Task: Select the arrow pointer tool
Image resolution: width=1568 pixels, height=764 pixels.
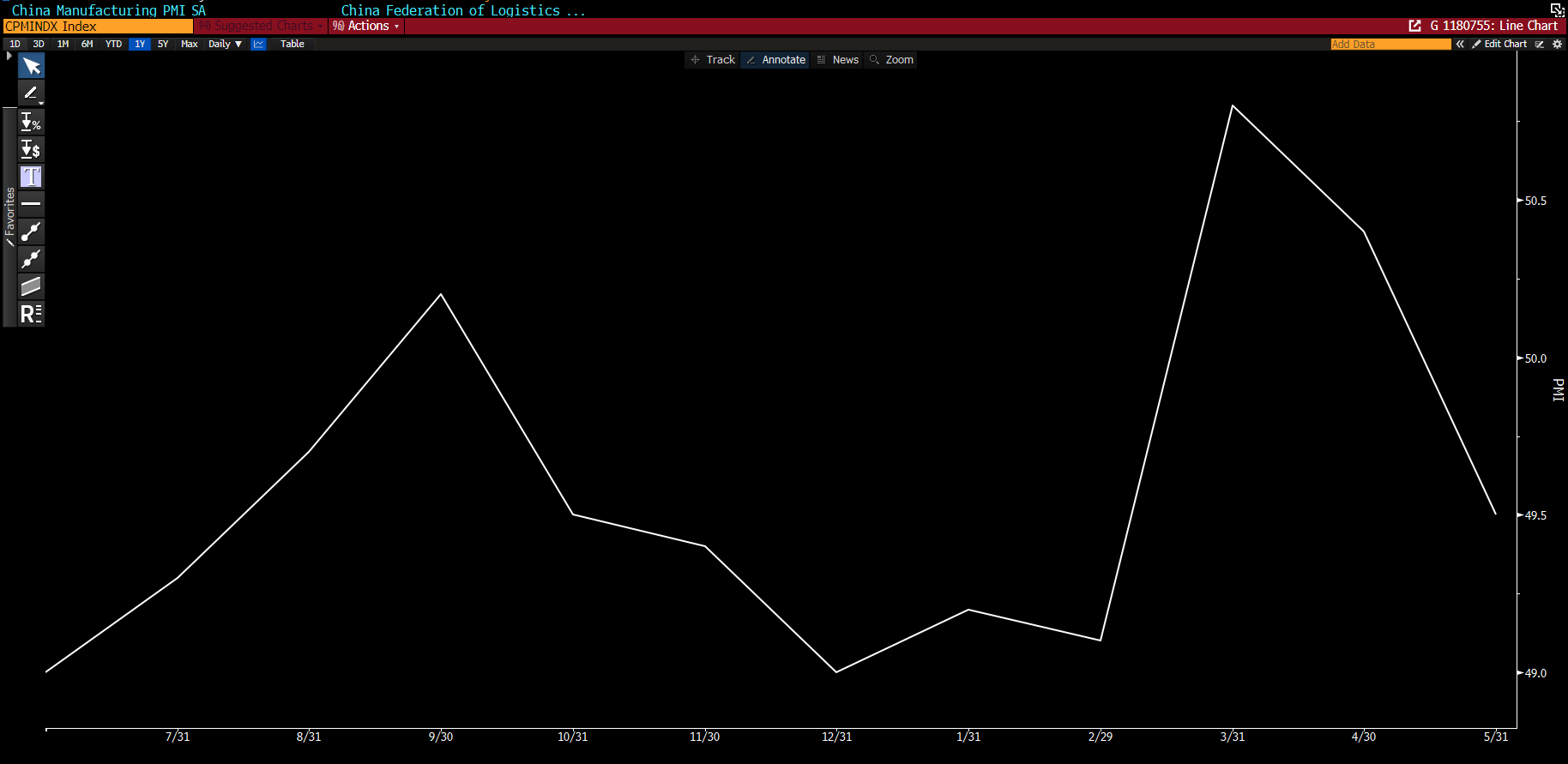Action: 31,66
